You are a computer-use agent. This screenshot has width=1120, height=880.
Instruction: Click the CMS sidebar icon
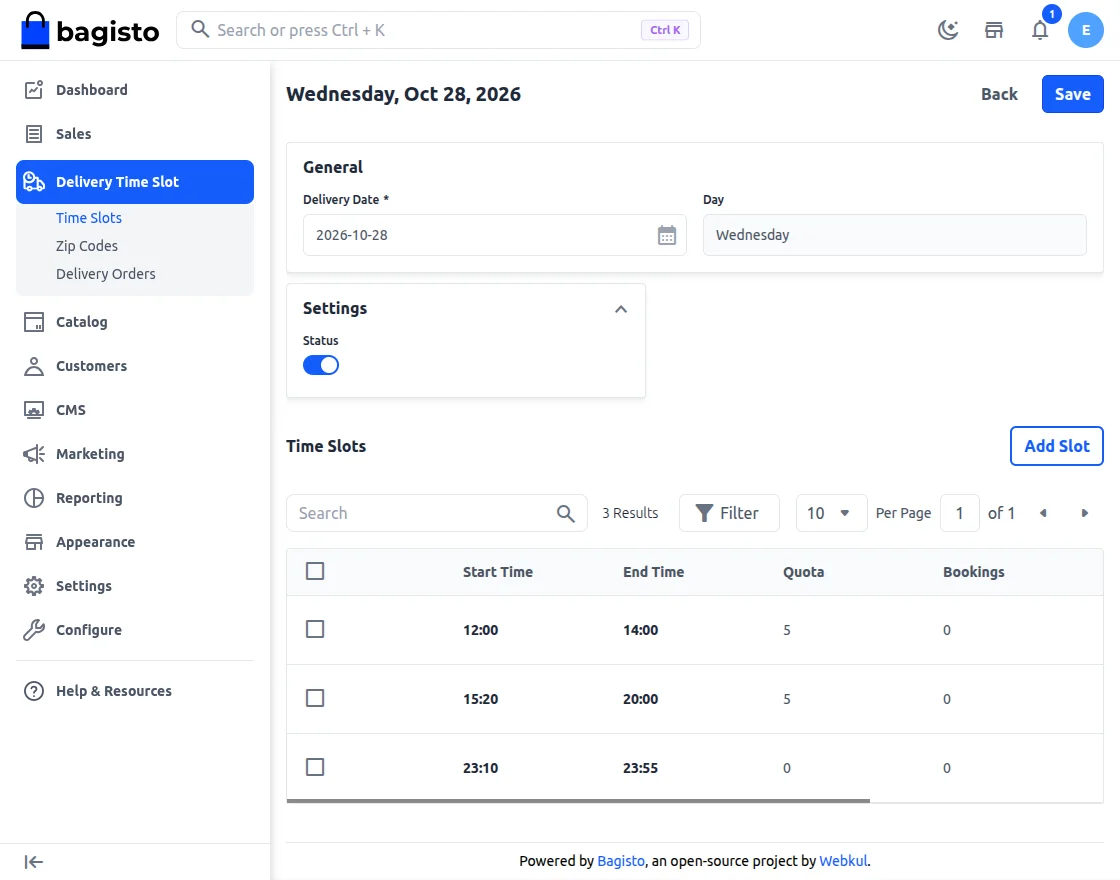click(x=34, y=410)
